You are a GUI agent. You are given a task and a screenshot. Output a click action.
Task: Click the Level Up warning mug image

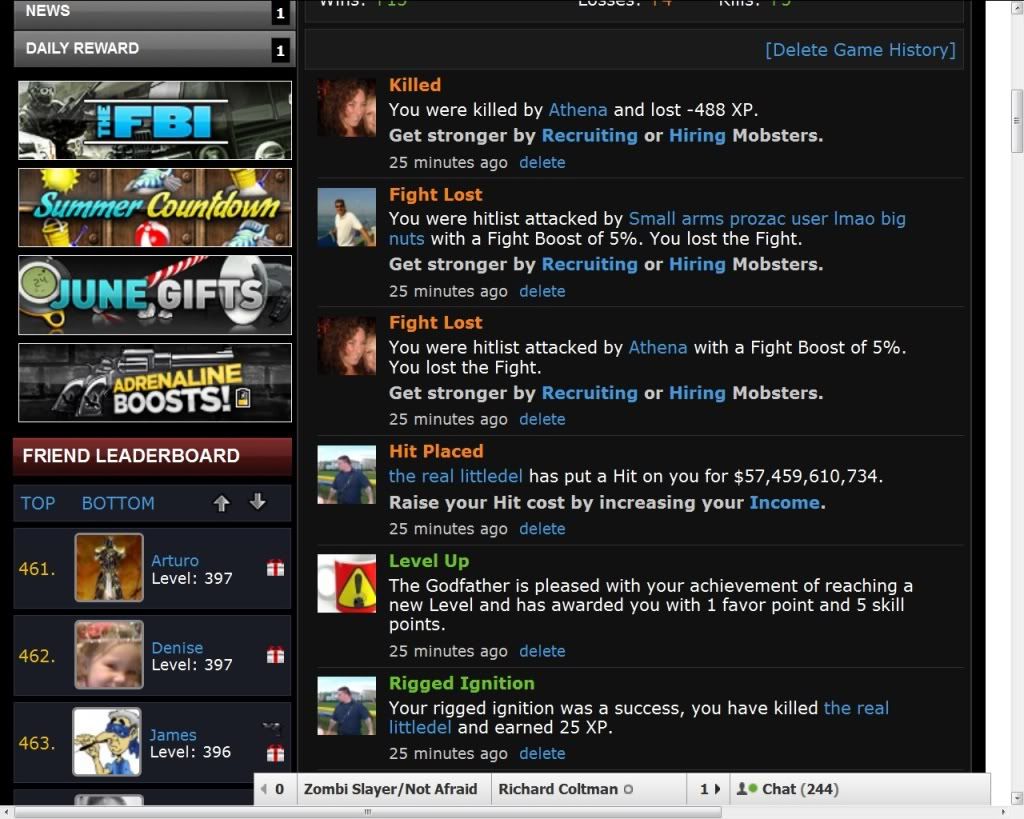pos(346,583)
